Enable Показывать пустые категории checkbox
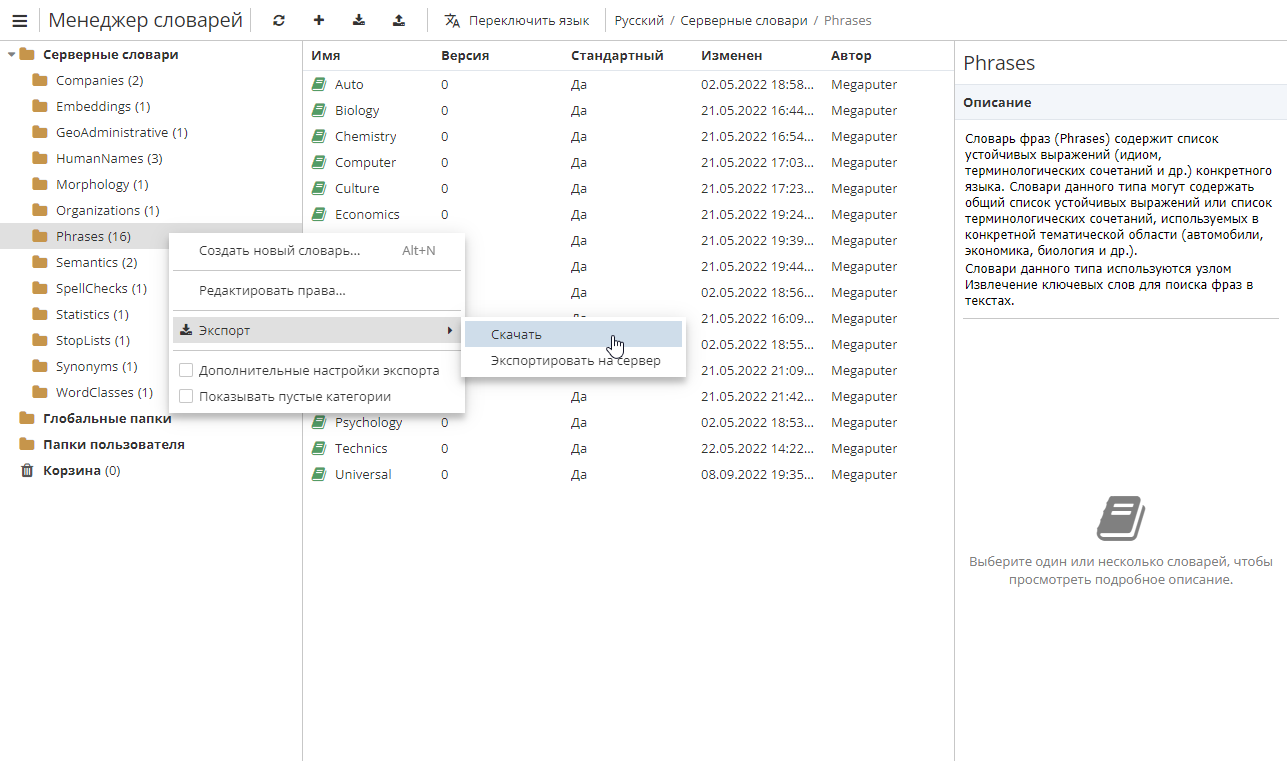This screenshot has height=761, width=1287. point(185,396)
